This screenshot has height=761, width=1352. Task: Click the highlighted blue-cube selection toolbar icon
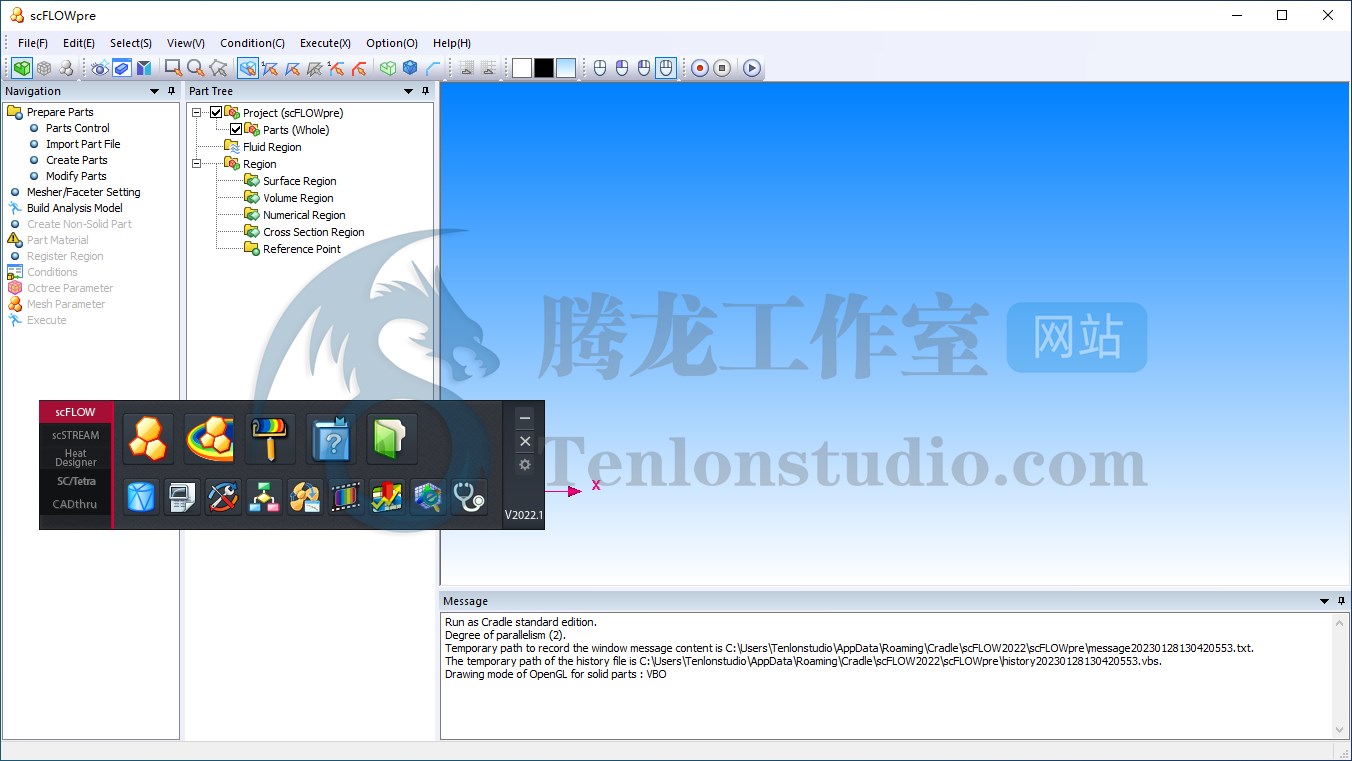[247, 68]
